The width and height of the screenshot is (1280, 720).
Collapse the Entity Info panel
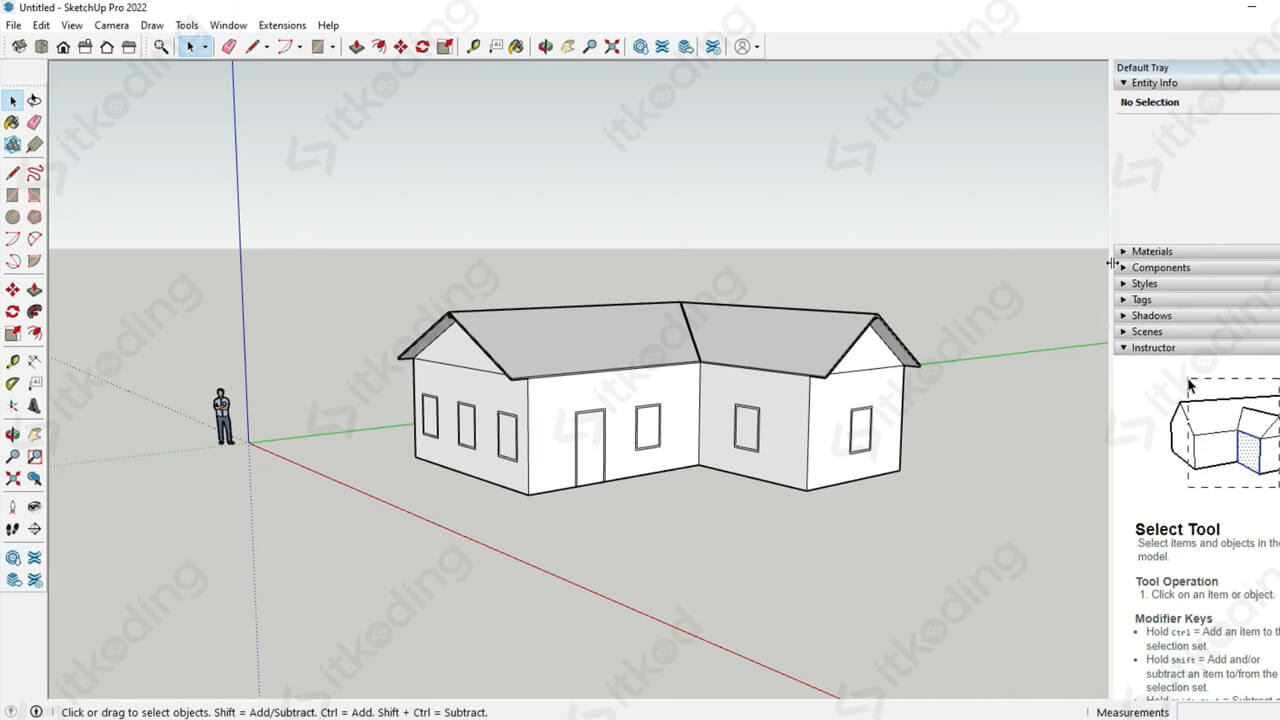[1123, 83]
